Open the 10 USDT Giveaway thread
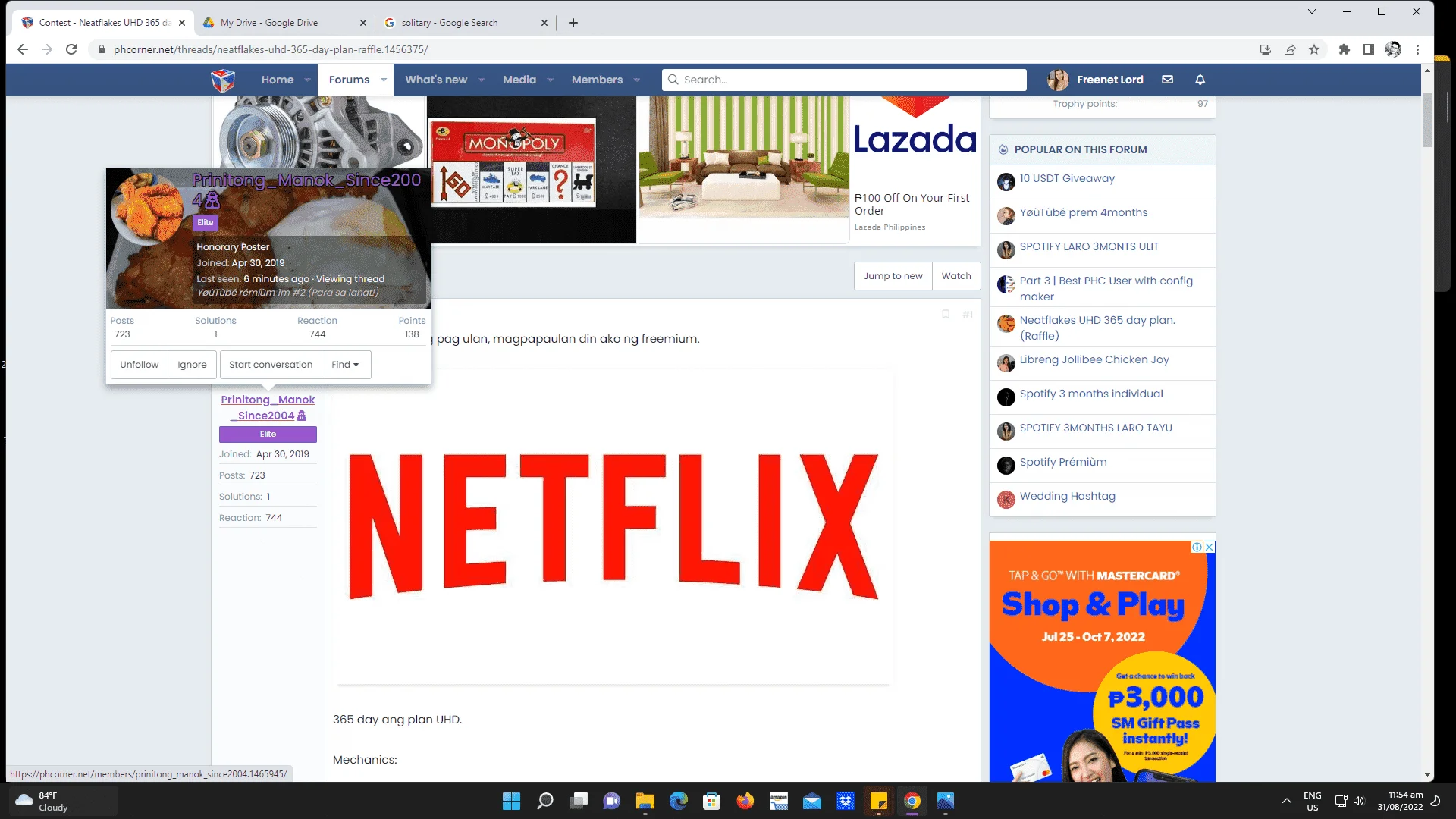This screenshot has height=819, width=1456. point(1067,178)
